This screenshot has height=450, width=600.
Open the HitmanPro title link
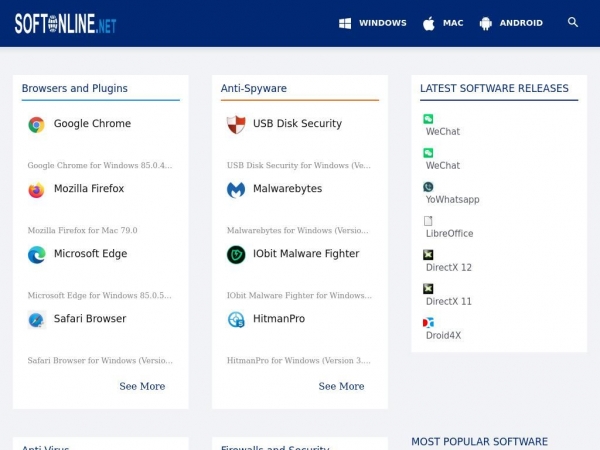(x=279, y=319)
